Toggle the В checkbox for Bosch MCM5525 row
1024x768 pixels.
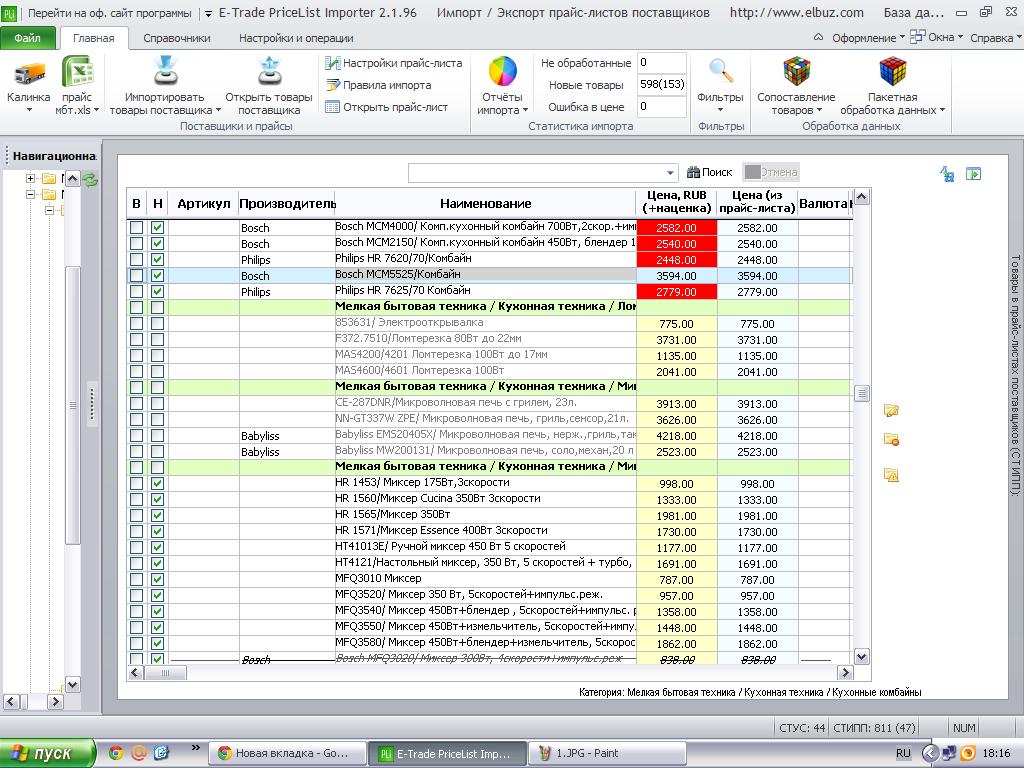(136, 276)
